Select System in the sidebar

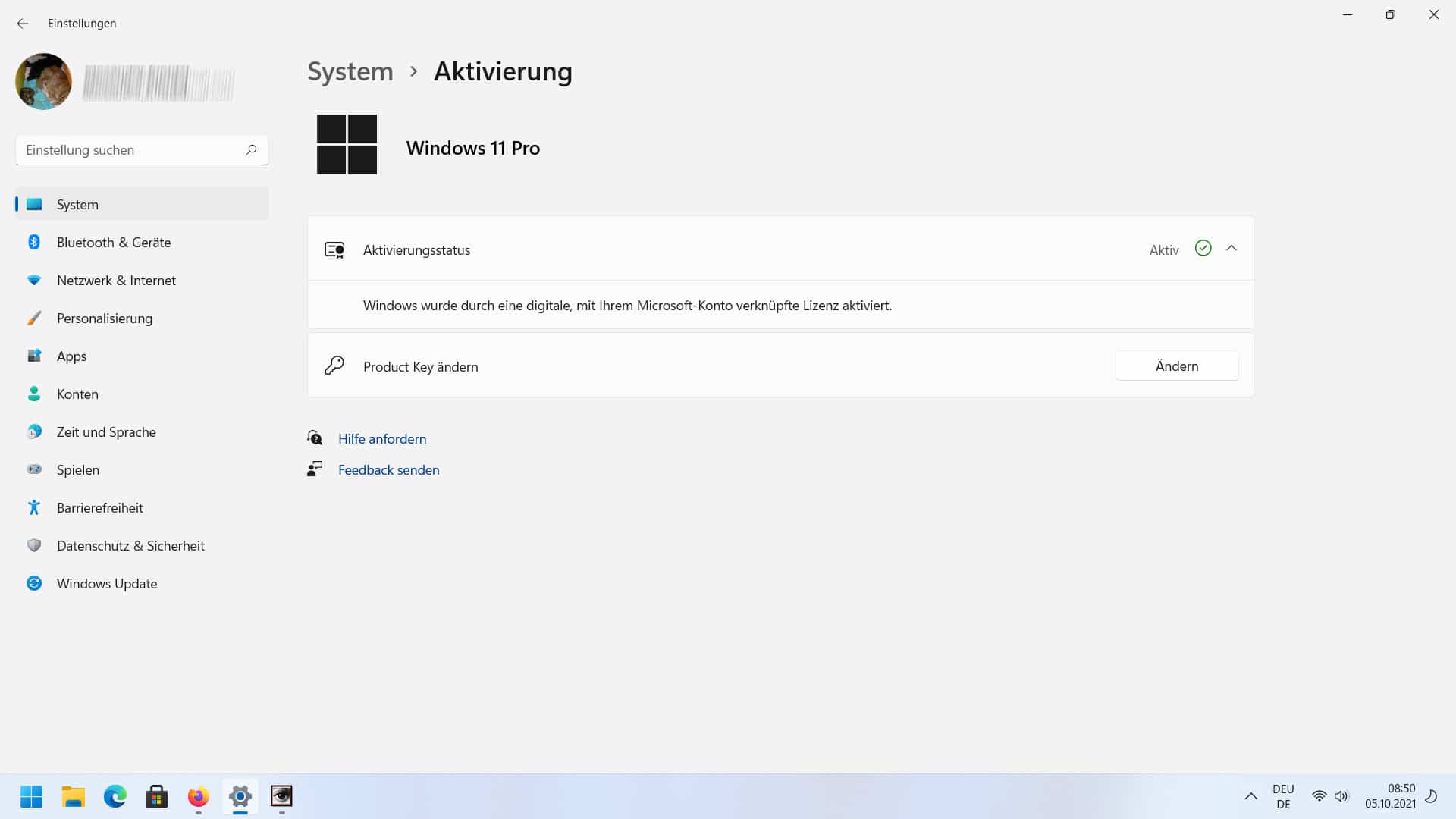(142, 204)
